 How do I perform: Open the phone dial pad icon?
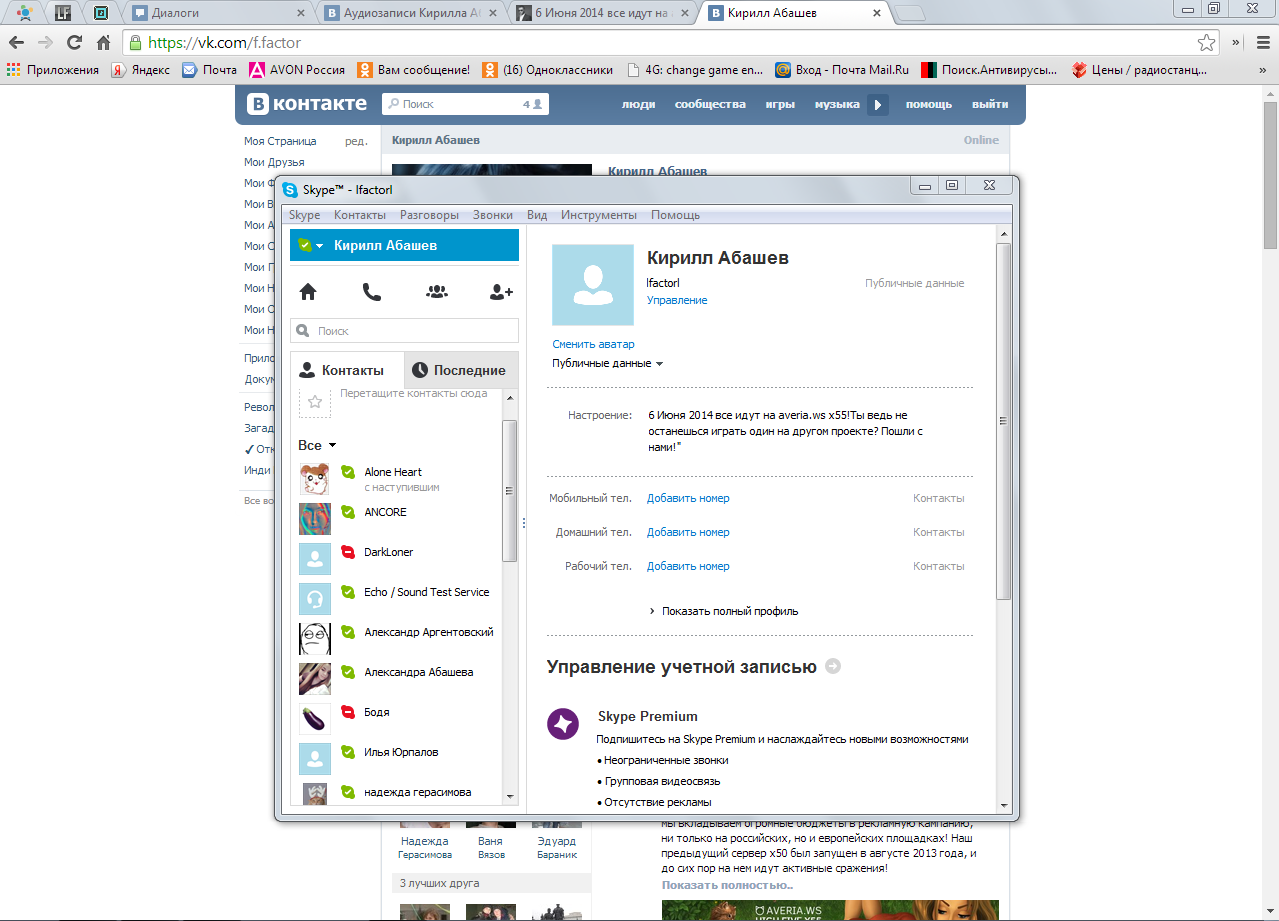coord(371,292)
